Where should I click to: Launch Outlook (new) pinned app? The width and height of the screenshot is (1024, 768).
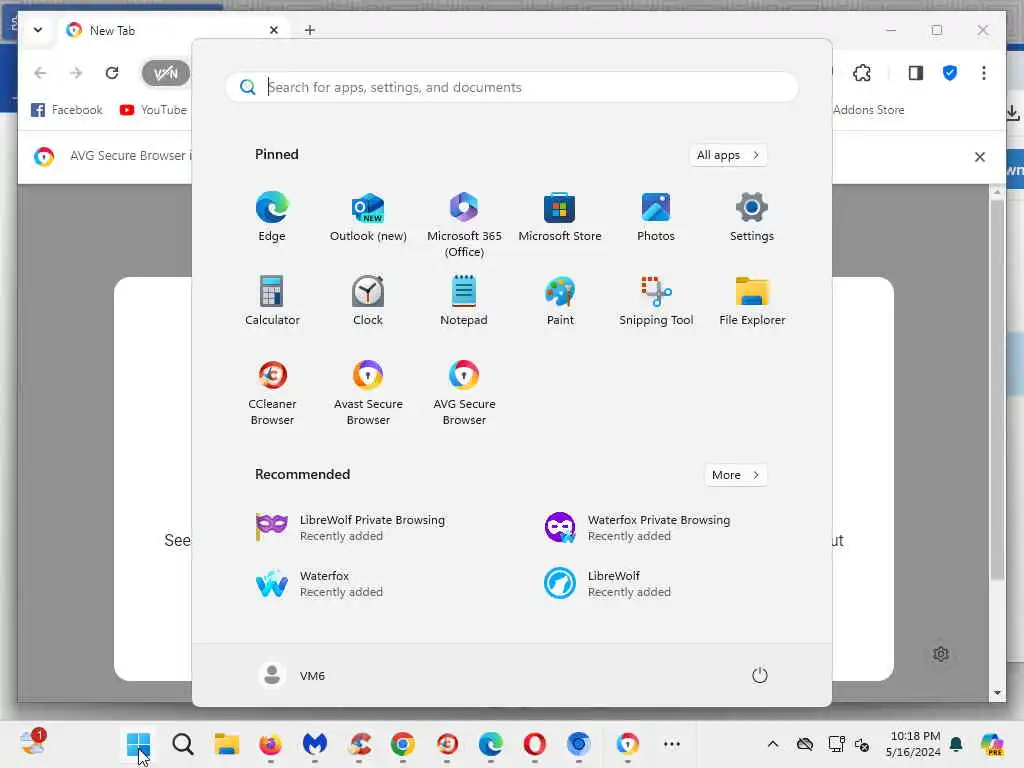(368, 217)
